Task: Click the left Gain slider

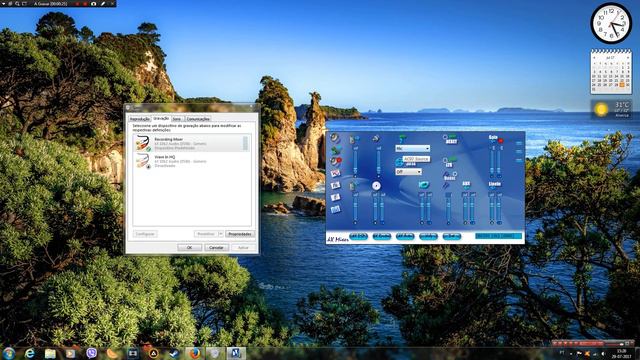Action: click(x=492, y=161)
